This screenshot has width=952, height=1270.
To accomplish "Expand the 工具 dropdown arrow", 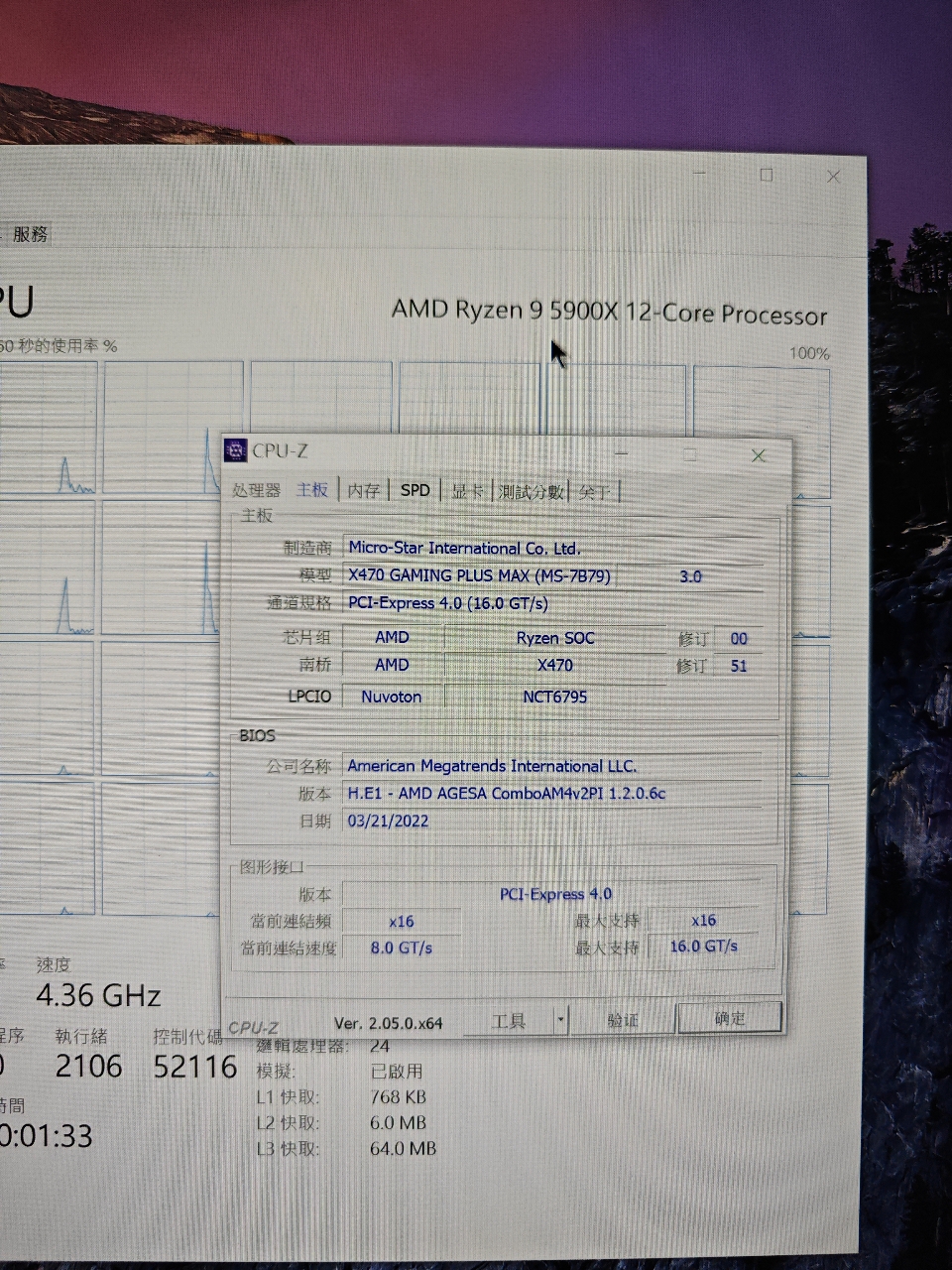I will tap(560, 1020).
